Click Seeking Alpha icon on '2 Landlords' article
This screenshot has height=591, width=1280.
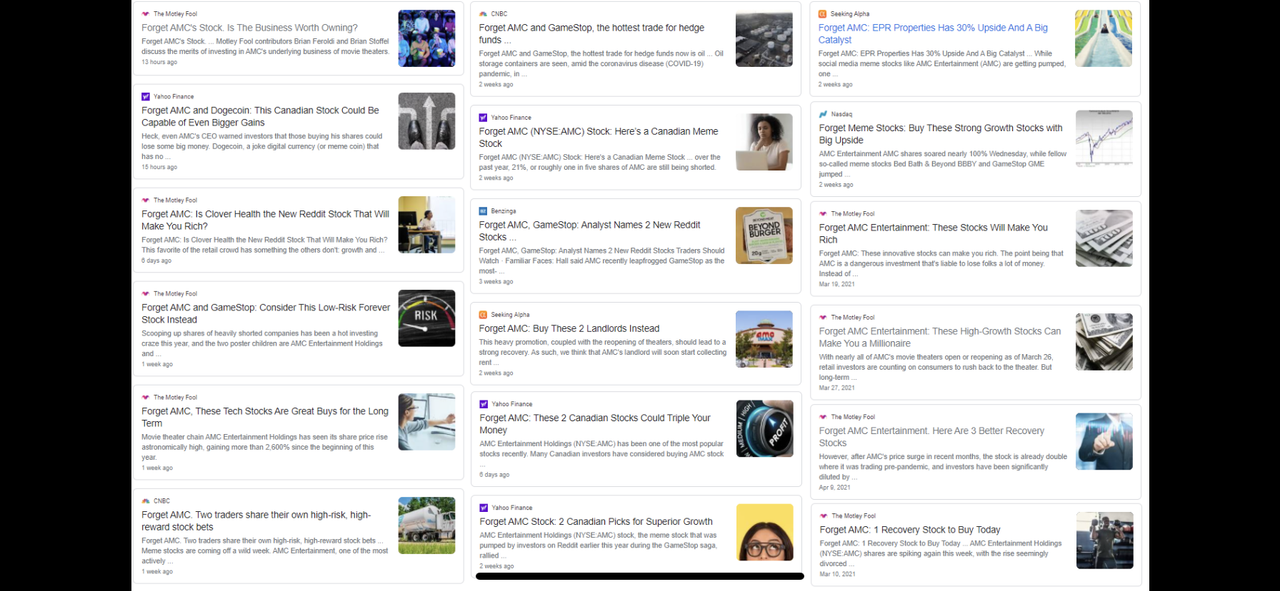tap(483, 314)
